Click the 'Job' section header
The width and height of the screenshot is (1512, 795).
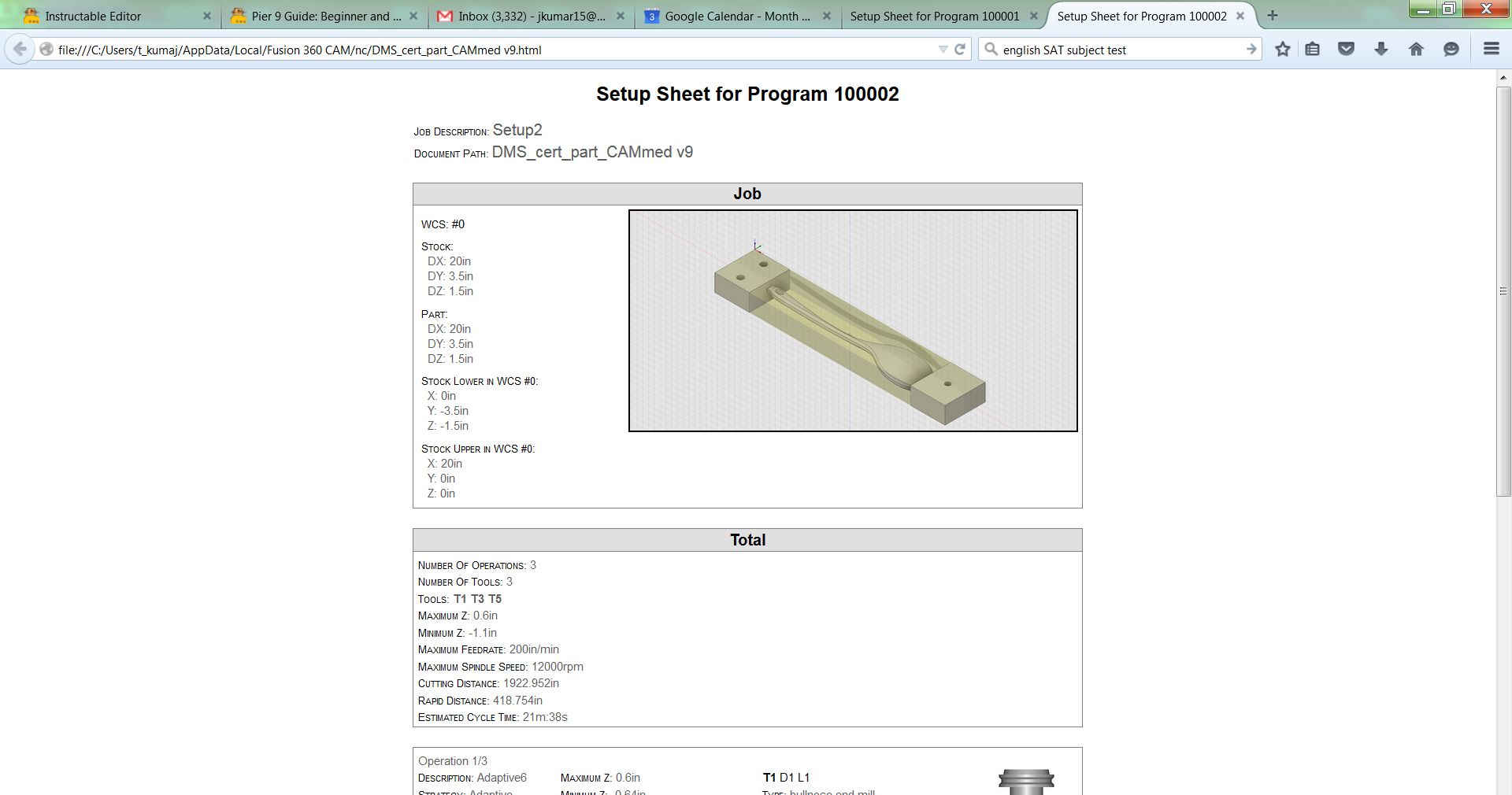pos(747,194)
